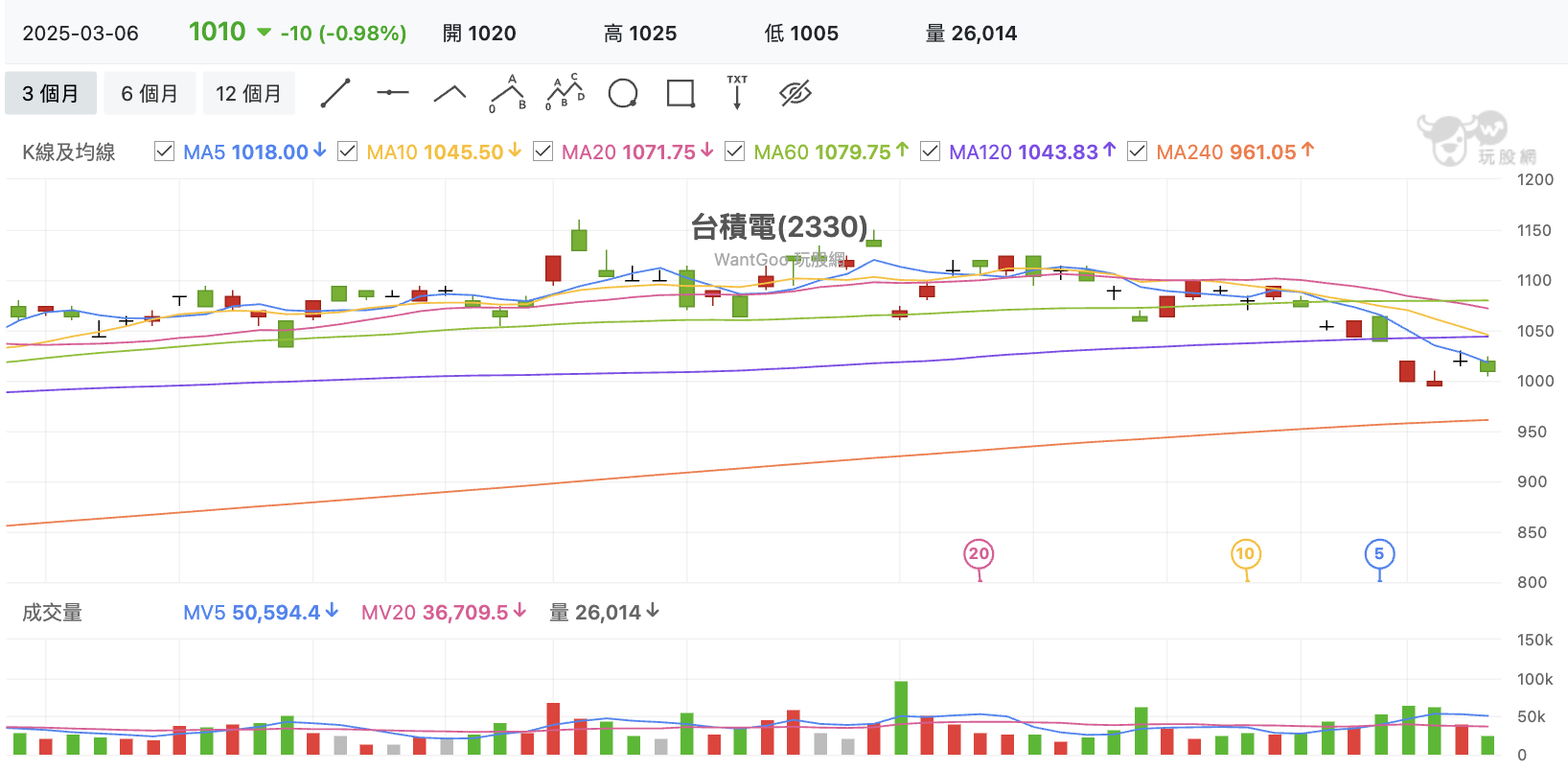Uncheck the MA60 moving average line
1568x771 pixels.
pos(735,152)
